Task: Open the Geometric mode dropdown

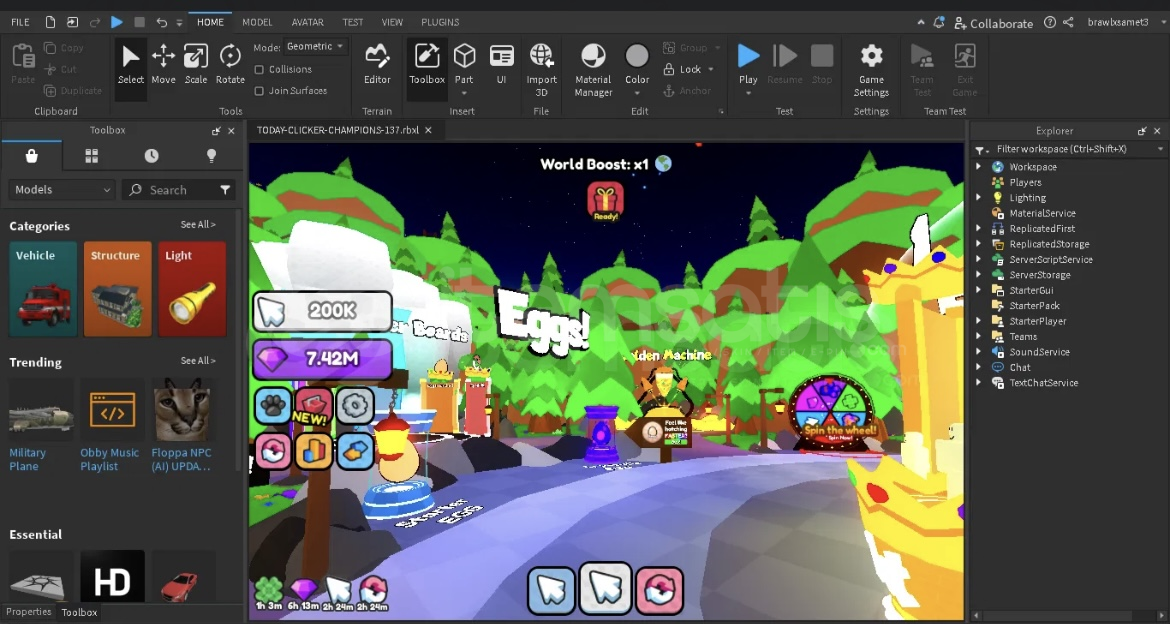Action: [315, 47]
